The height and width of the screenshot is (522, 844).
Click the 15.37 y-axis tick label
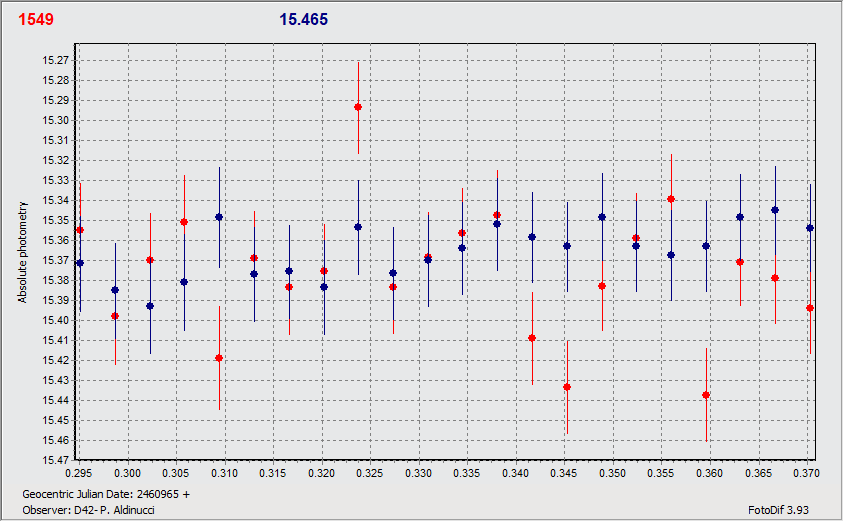tap(55, 261)
